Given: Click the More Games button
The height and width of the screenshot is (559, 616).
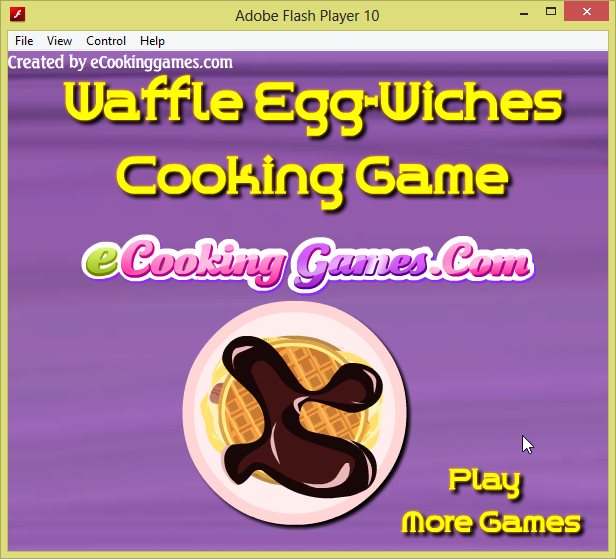Looking at the screenshot, I should coord(491,523).
